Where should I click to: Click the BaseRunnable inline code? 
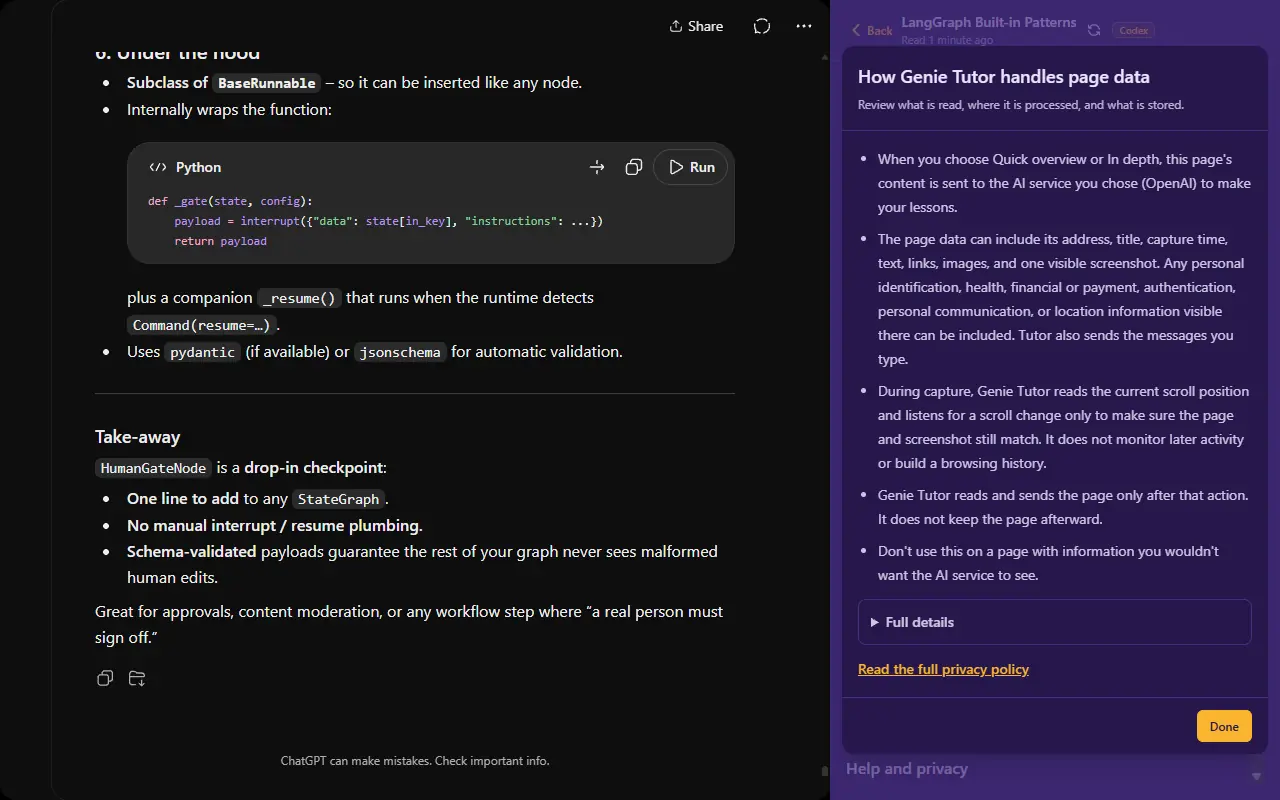tap(267, 83)
